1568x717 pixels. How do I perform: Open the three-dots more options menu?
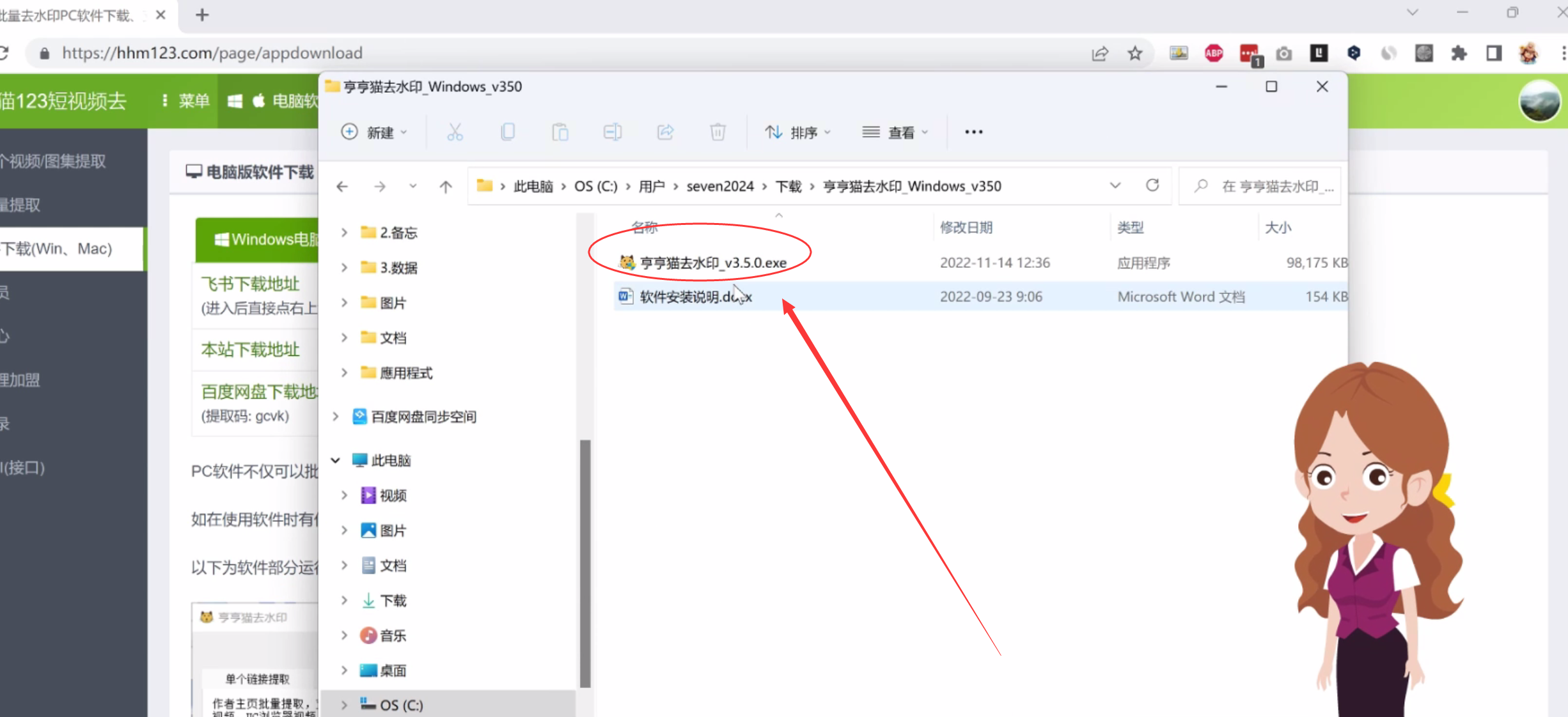pyautogui.click(x=973, y=132)
